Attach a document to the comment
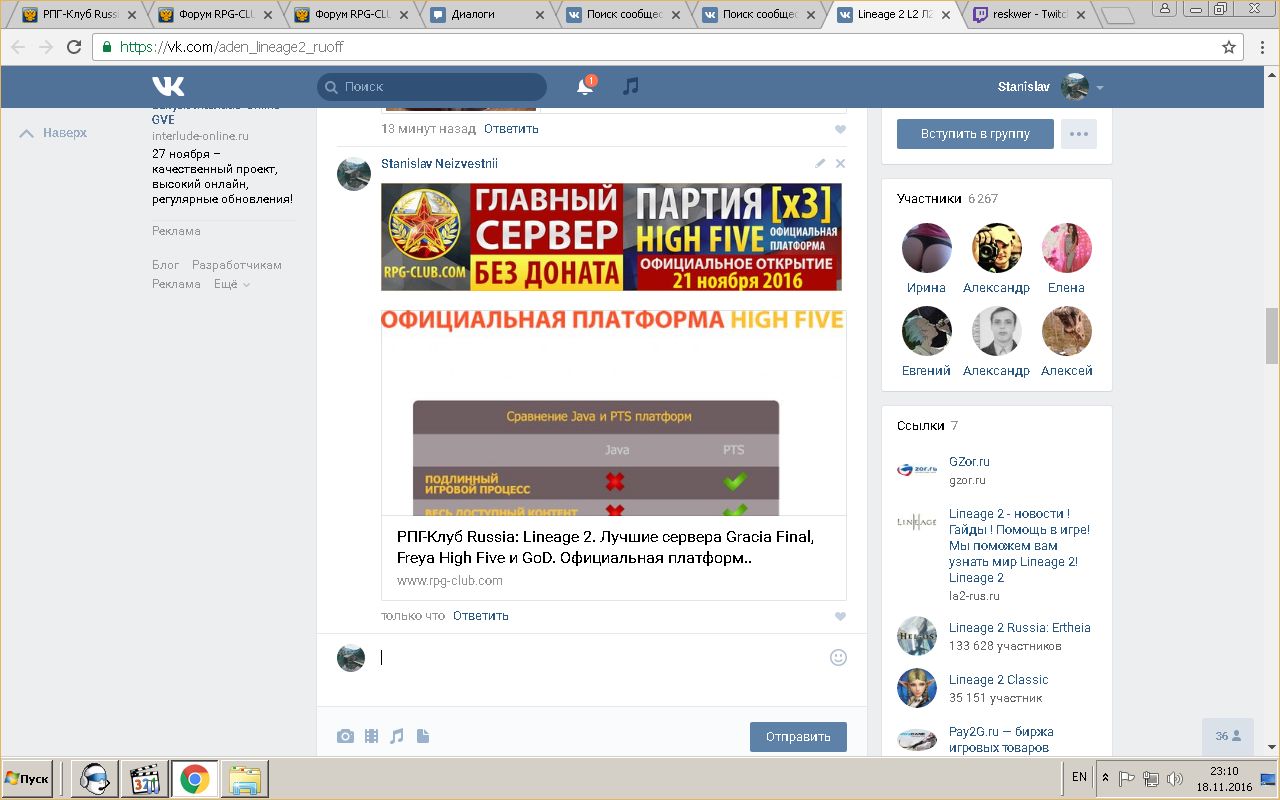The image size is (1280, 800). pos(423,737)
